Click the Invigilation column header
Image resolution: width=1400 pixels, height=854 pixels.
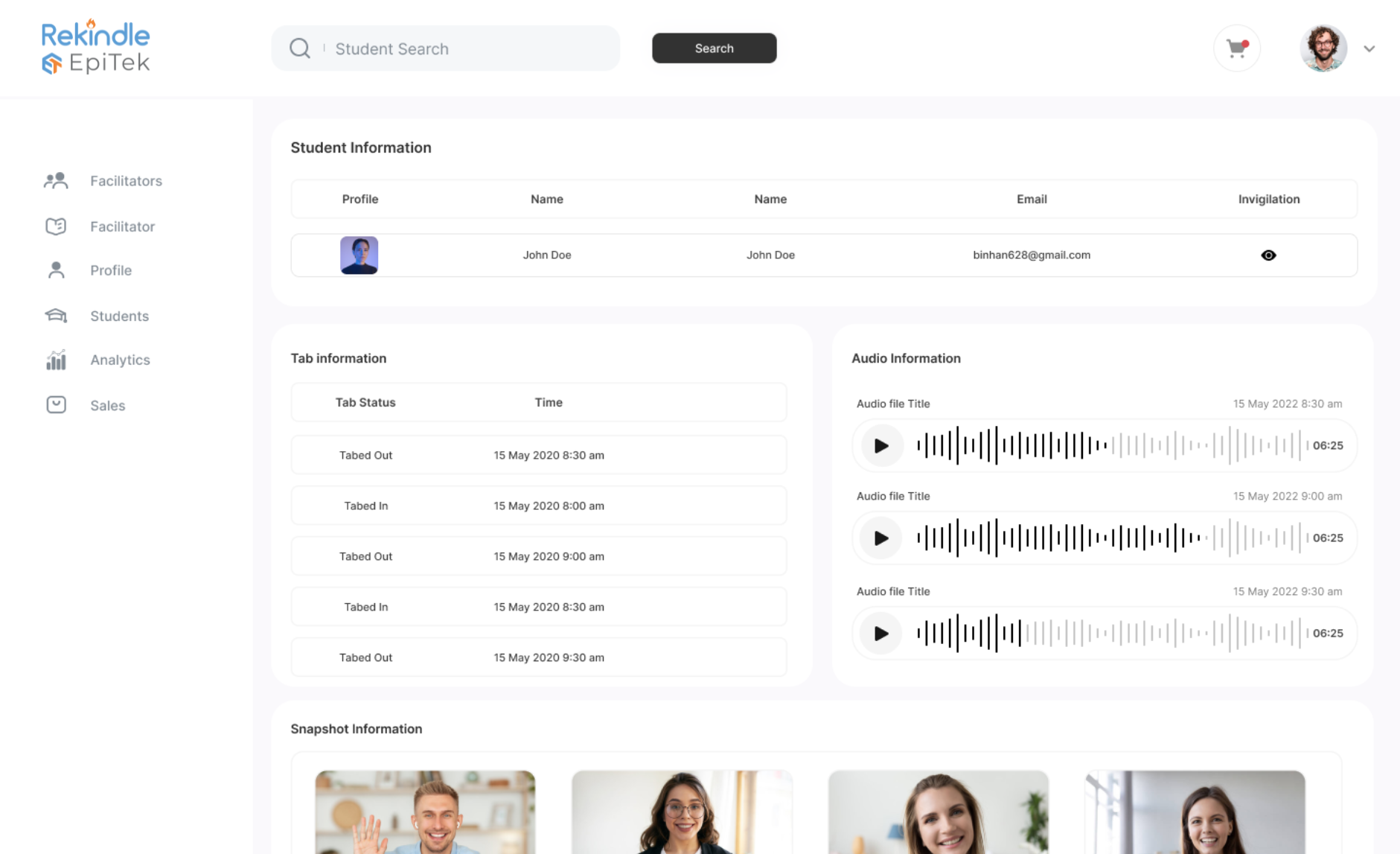[x=1268, y=199]
